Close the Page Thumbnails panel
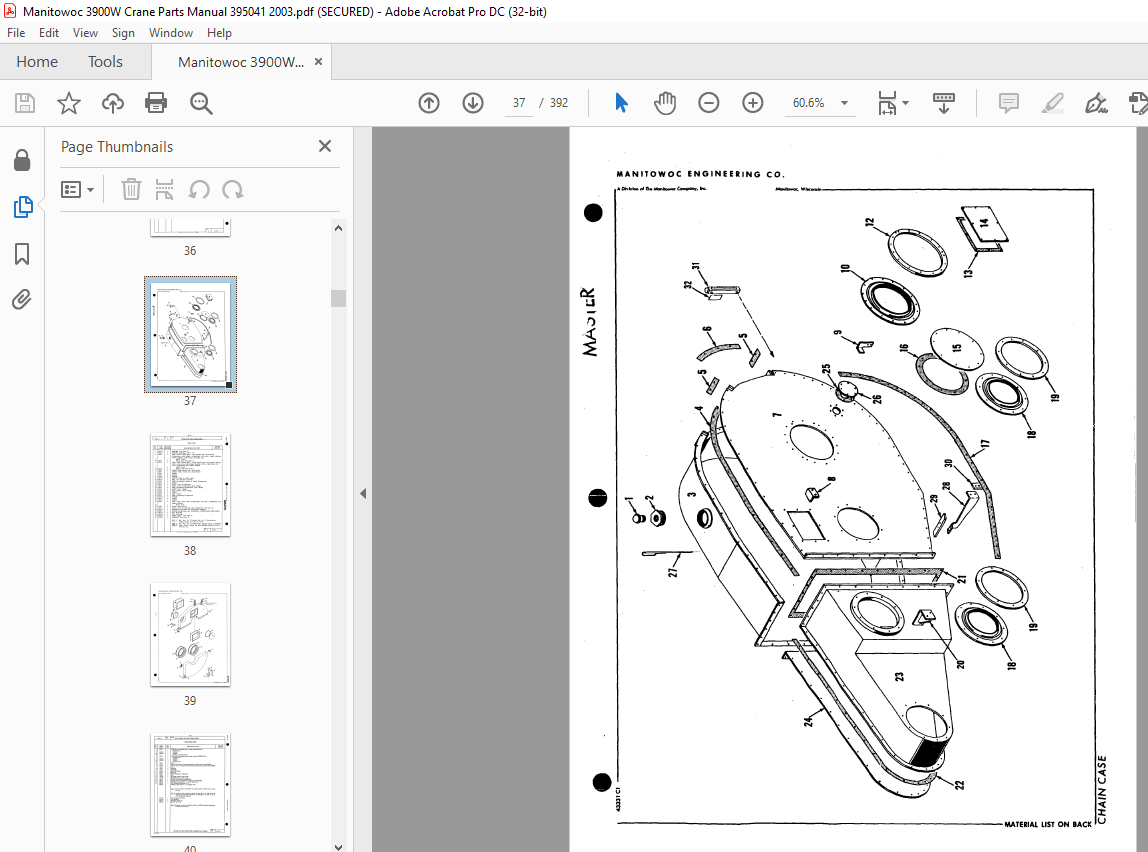Screen dimensions: 1148x852 (x=325, y=146)
